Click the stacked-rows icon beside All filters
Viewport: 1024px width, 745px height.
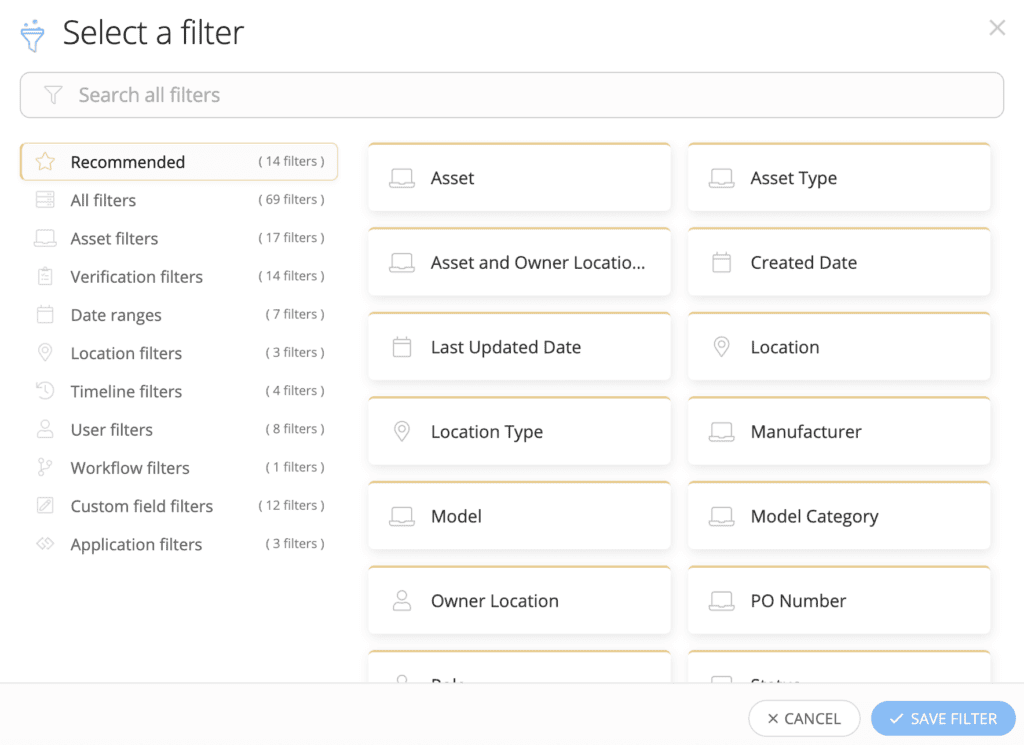coord(45,200)
